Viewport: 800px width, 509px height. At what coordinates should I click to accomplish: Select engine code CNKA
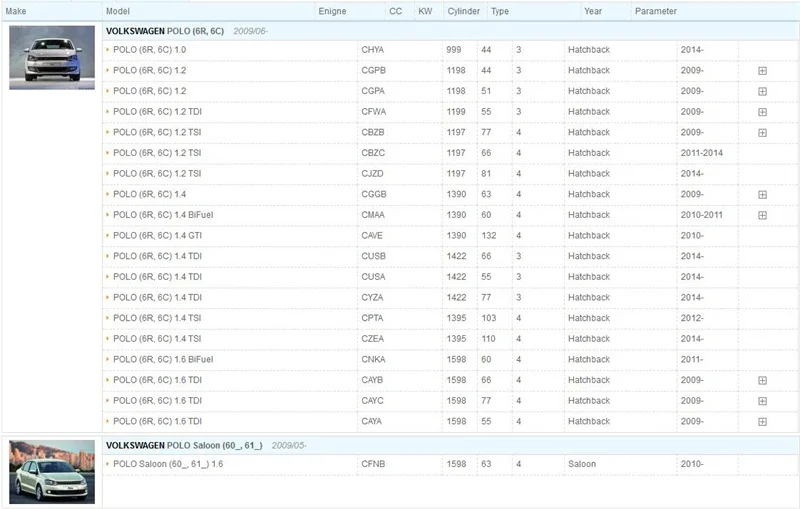pos(373,360)
